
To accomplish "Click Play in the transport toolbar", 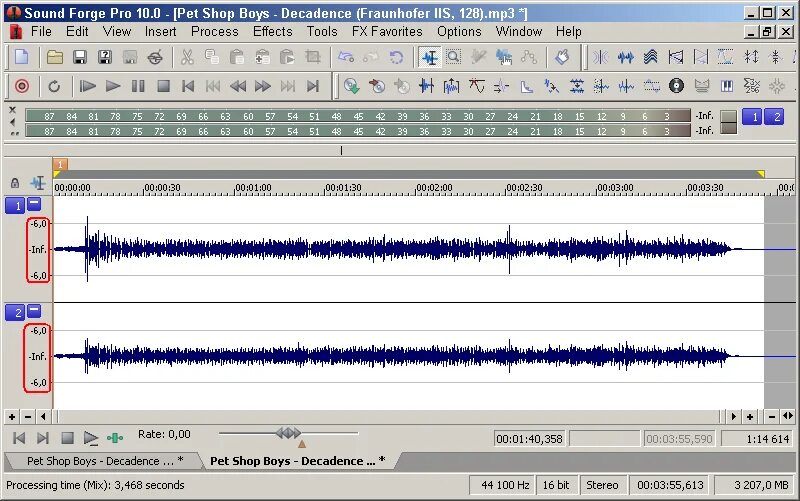I will point(113,86).
